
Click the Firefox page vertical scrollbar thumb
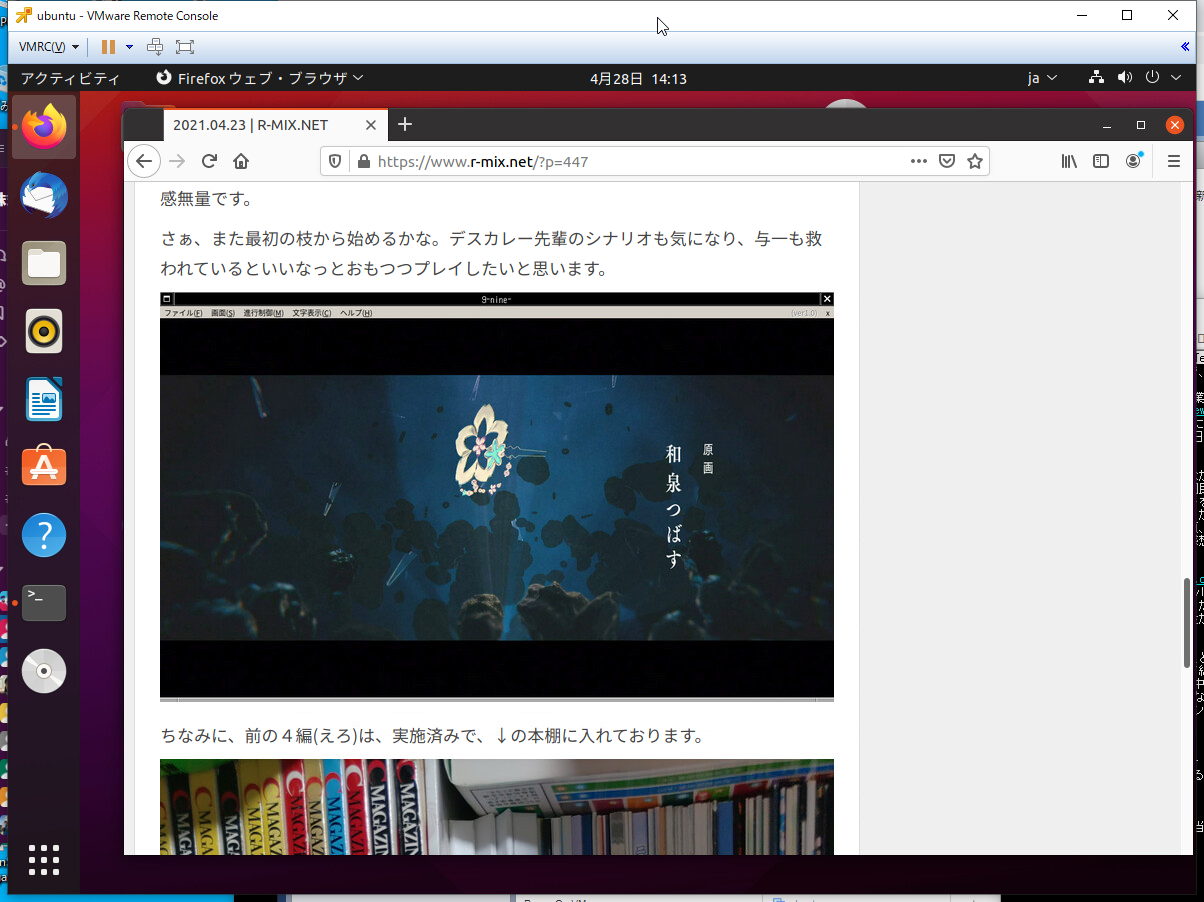click(x=1188, y=622)
